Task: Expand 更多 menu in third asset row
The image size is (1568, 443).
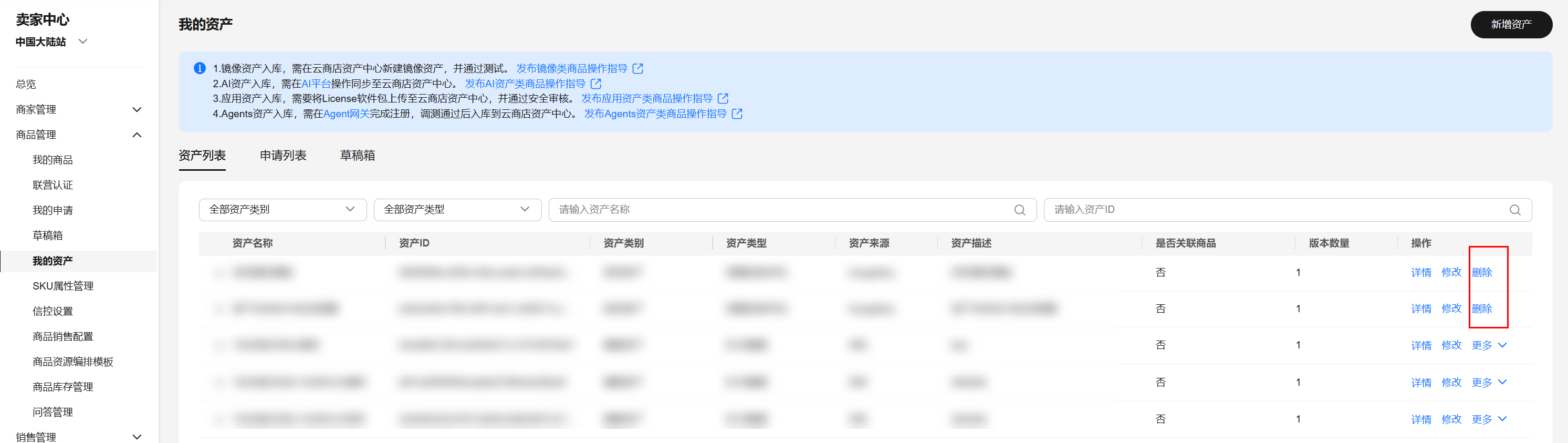Action: coord(1488,345)
